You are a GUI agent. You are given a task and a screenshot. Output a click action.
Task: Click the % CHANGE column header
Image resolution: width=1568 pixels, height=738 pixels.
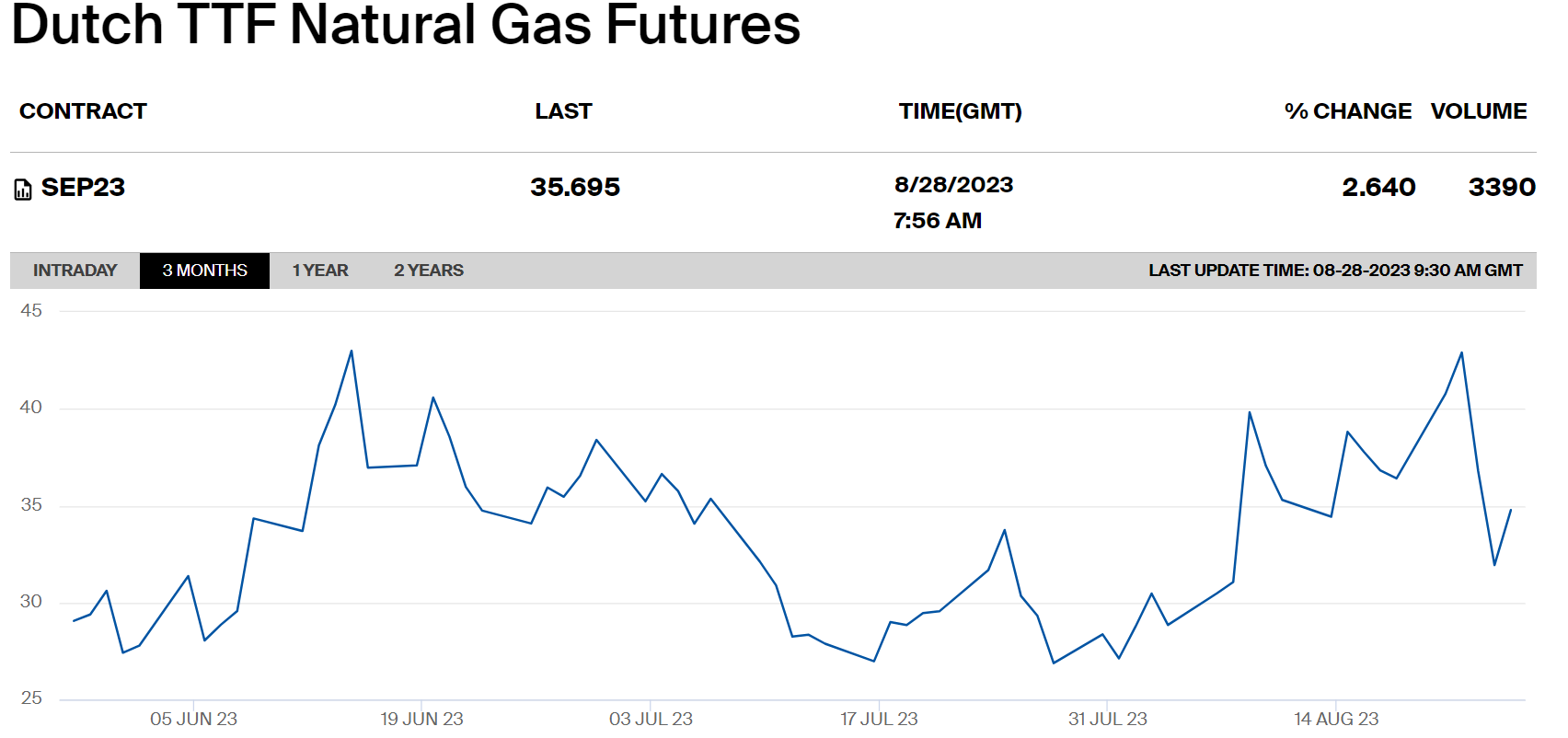click(1347, 111)
